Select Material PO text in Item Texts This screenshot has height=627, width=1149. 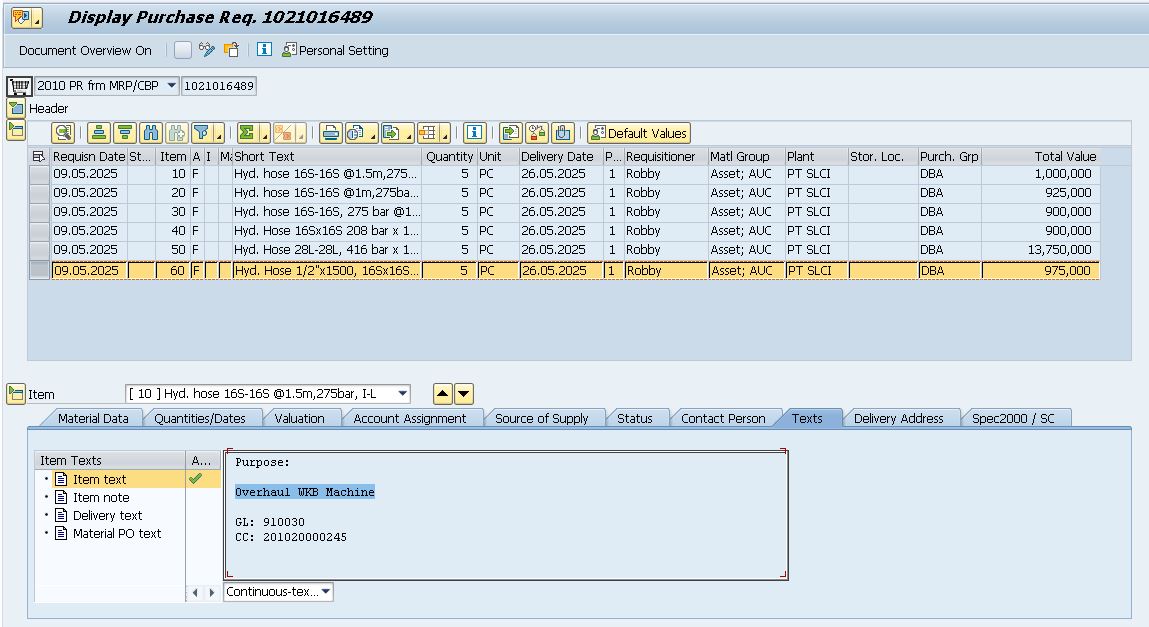(117, 534)
